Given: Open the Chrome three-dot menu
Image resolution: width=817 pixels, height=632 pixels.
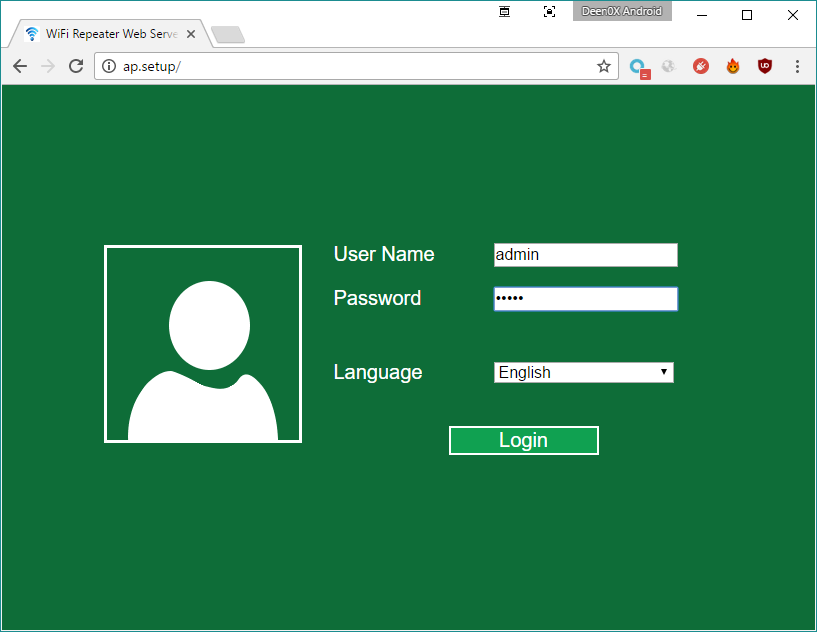Looking at the screenshot, I should pyautogui.click(x=797, y=66).
